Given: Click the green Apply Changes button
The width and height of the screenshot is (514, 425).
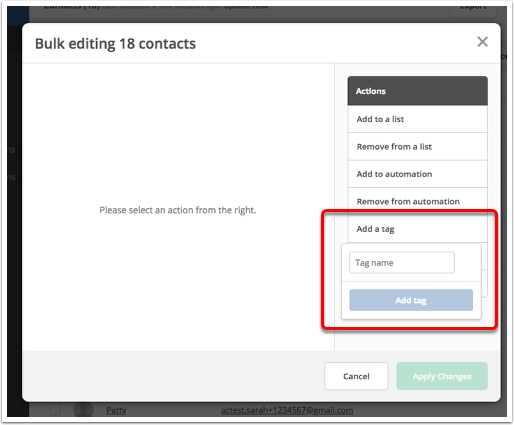Looking at the screenshot, I should point(442,376).
